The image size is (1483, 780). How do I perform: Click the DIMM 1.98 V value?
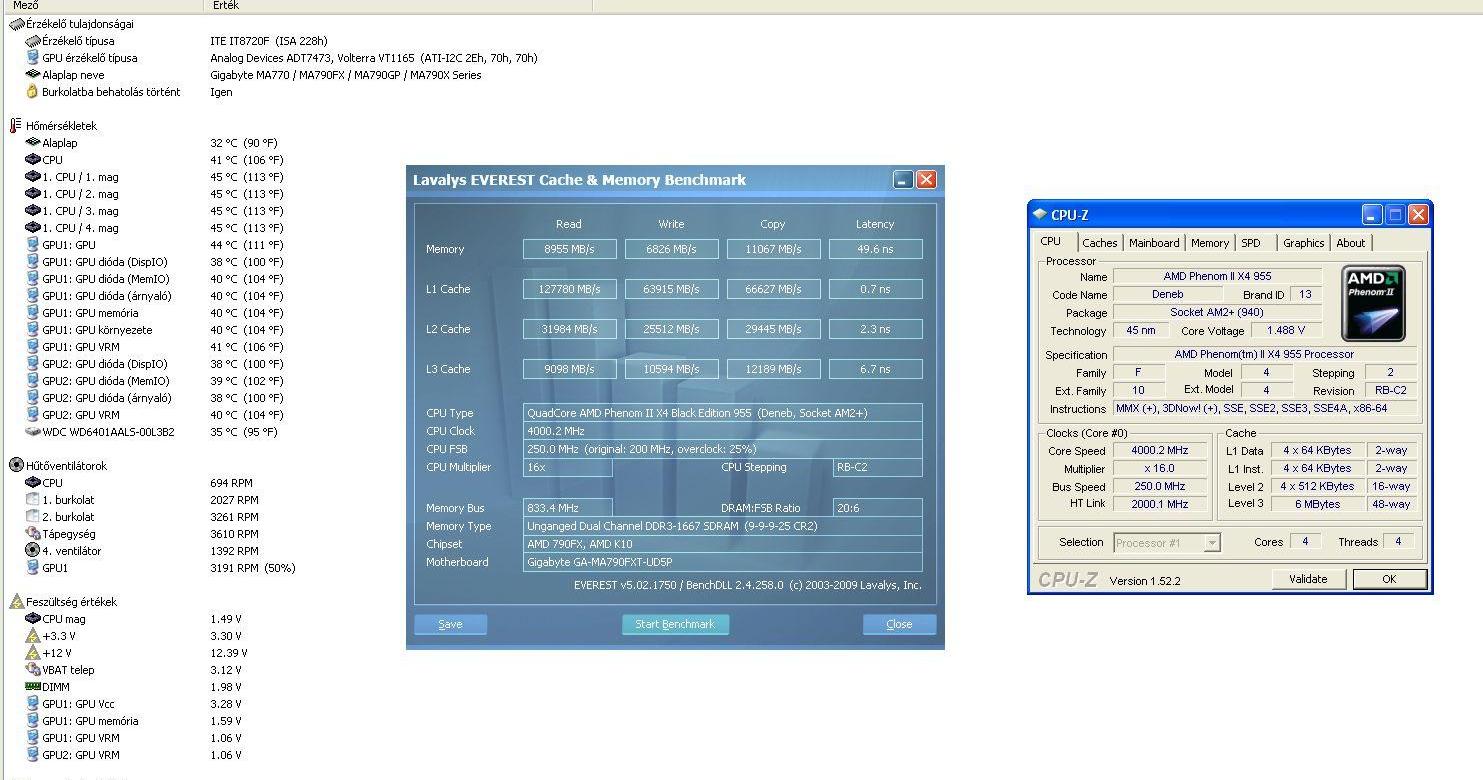pos(226,687)
